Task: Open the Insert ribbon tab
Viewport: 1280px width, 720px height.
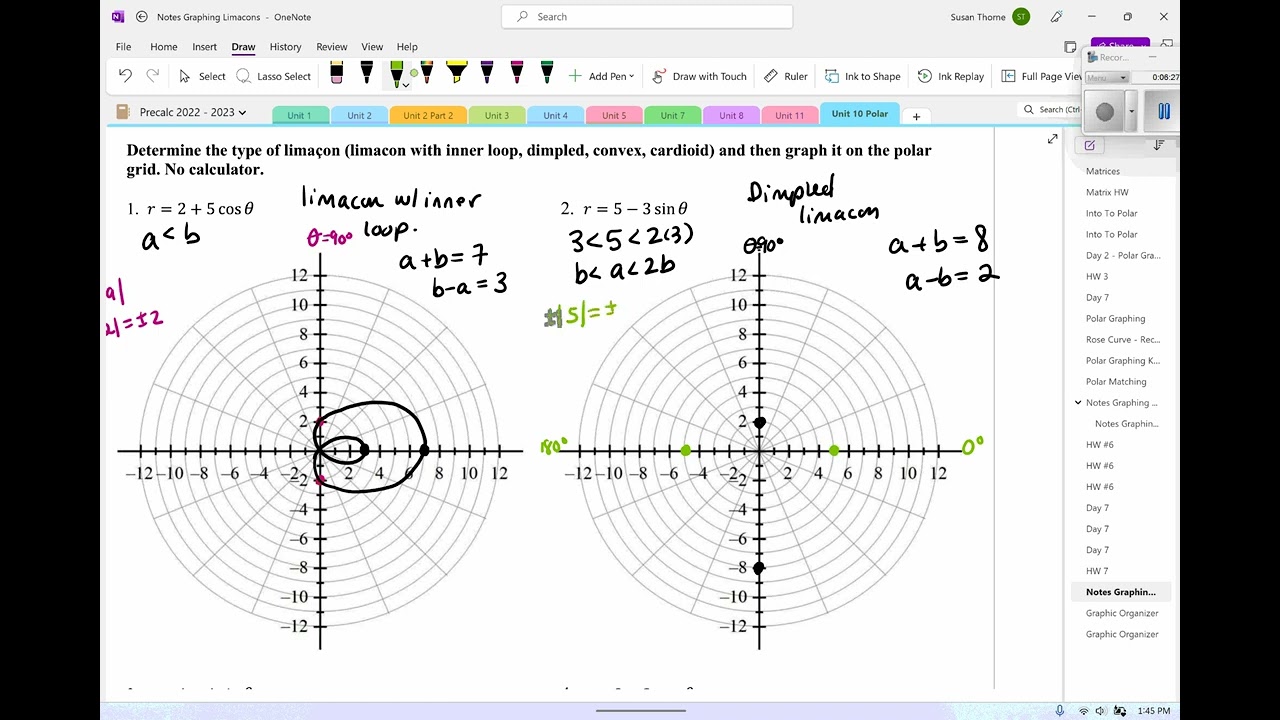Action: 204,47
